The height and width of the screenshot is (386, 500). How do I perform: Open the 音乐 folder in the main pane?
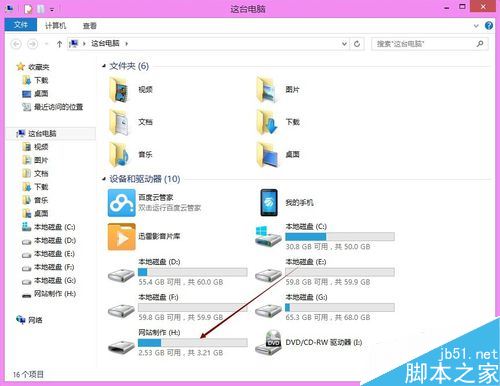tap(119, 154)
